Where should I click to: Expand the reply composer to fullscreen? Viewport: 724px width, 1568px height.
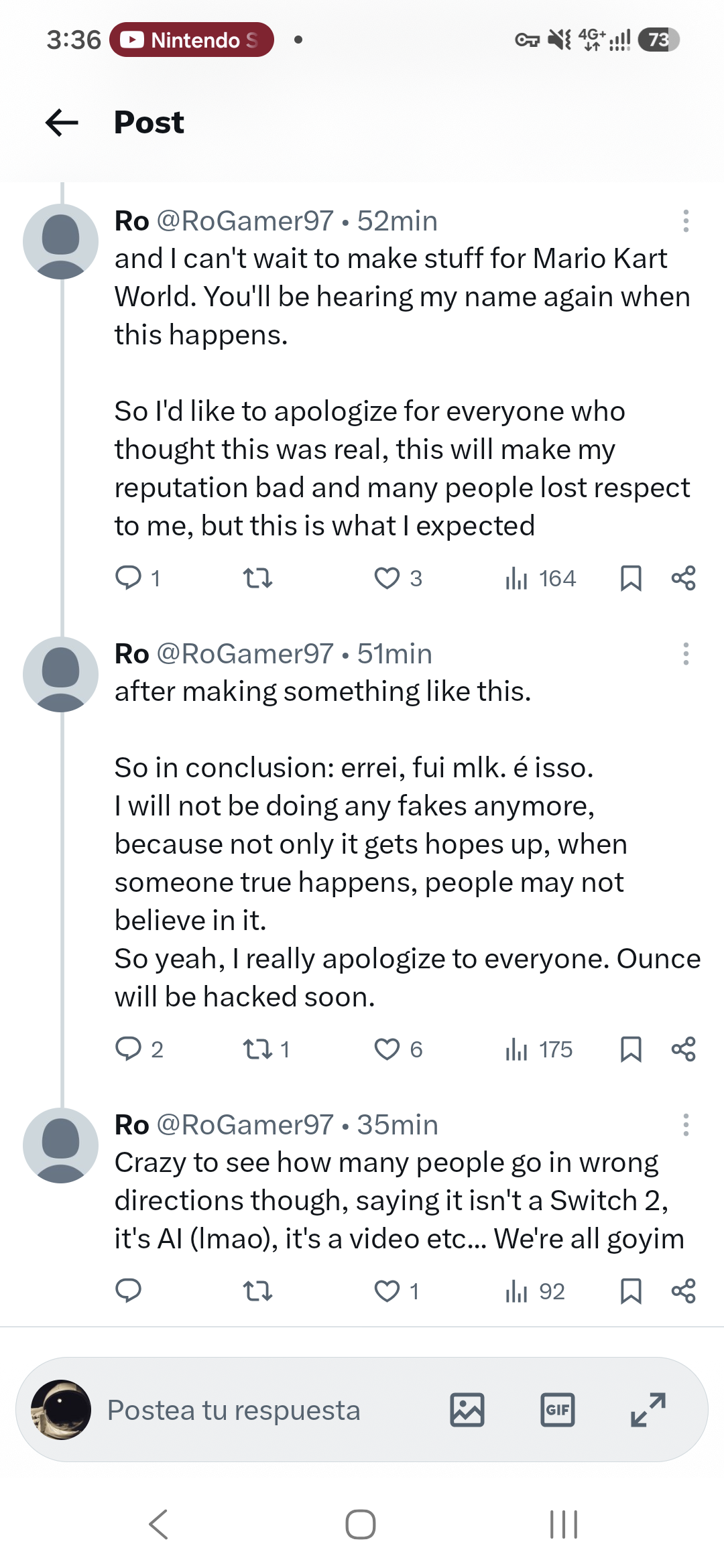(648, 1410)
